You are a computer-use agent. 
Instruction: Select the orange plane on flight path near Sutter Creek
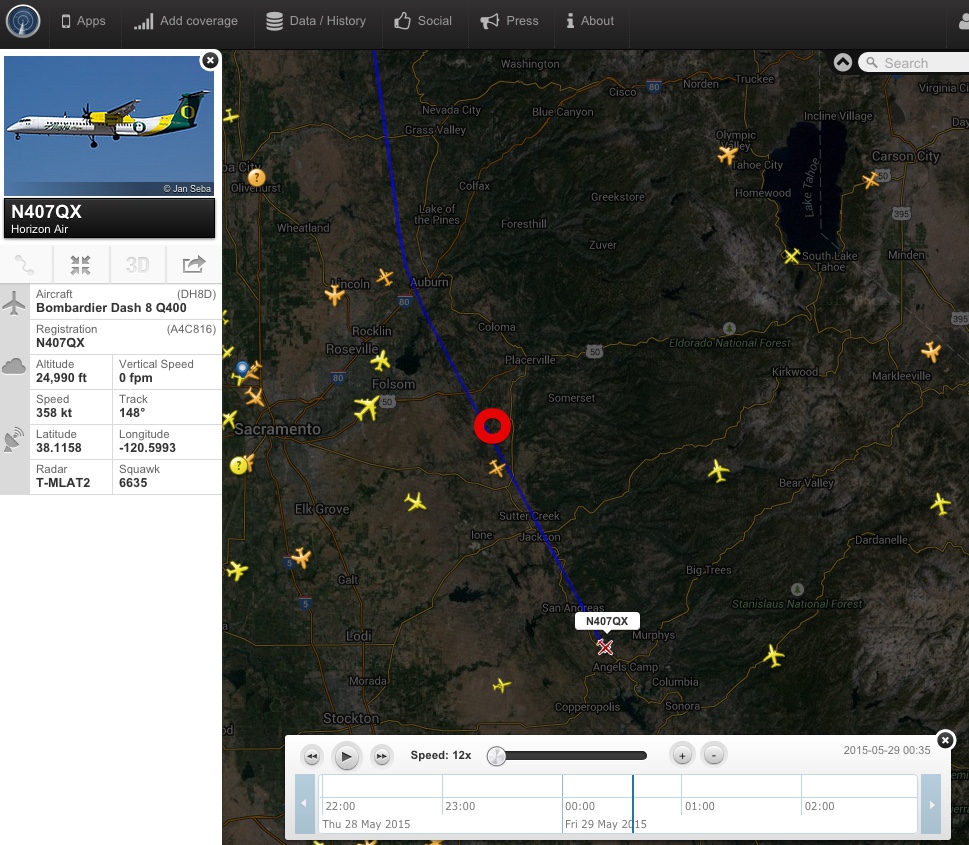[x=497, y=468]
